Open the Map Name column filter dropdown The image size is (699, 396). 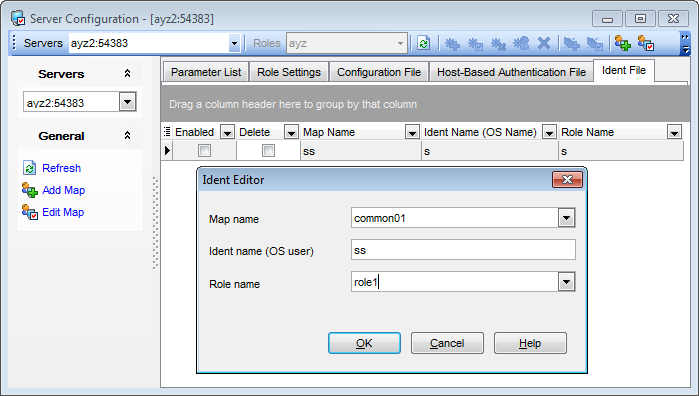tap(412, 132)
